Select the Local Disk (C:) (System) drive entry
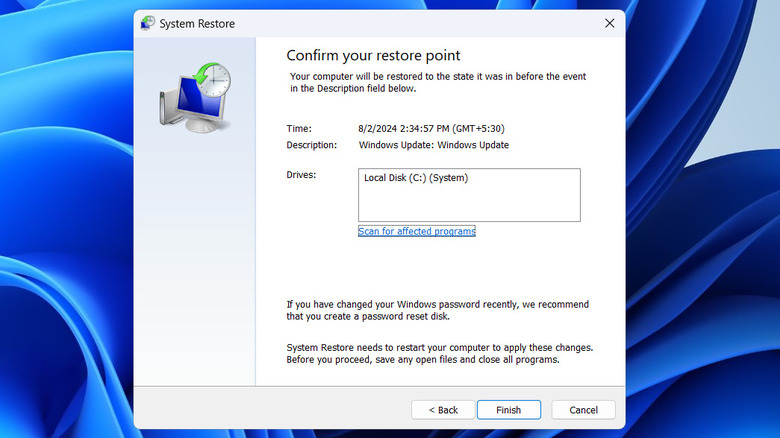780x438 pixels. tap(416, 178)
